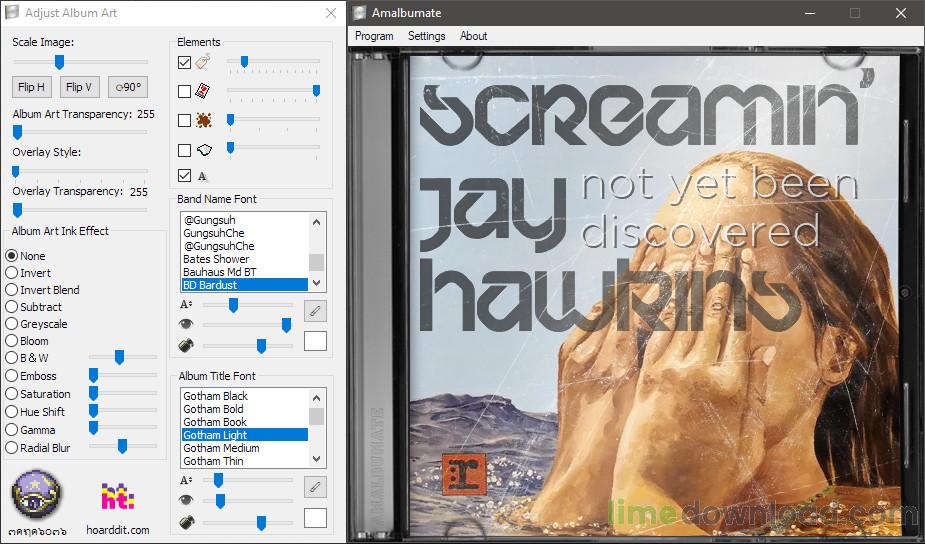
Task: Click the Adjust Album Art window icon
Action: point(12,12)
